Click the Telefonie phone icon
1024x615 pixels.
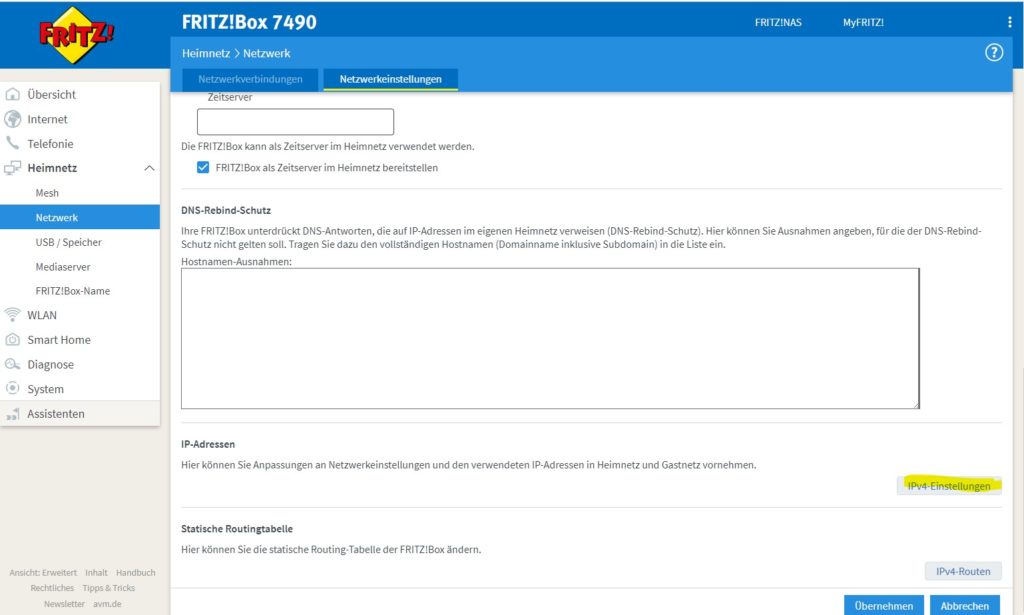pyautogui.click(x=13, y=144)
